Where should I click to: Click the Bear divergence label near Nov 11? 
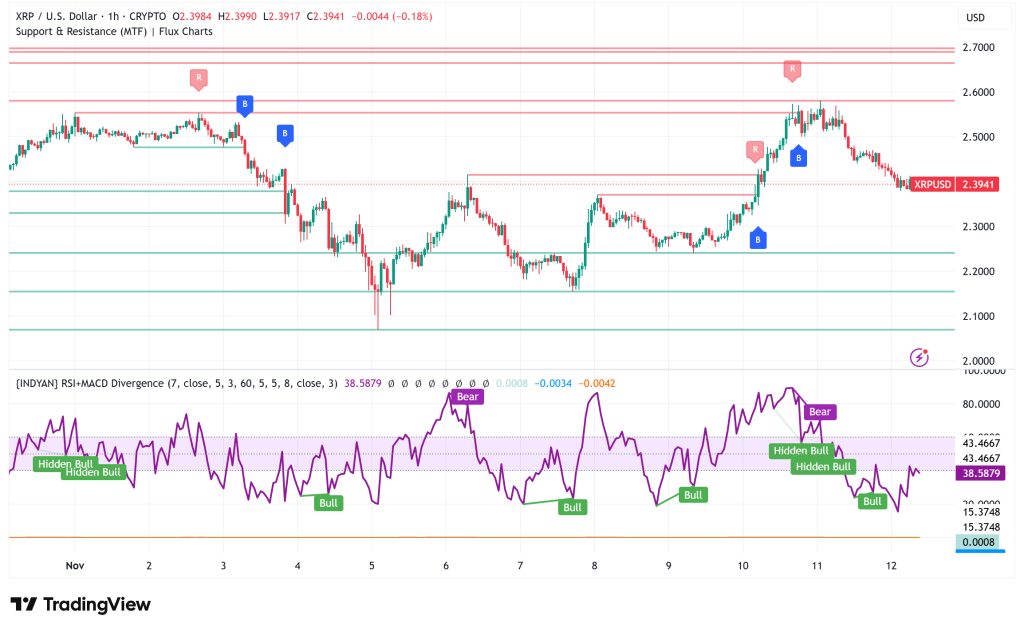coord(819,411)
